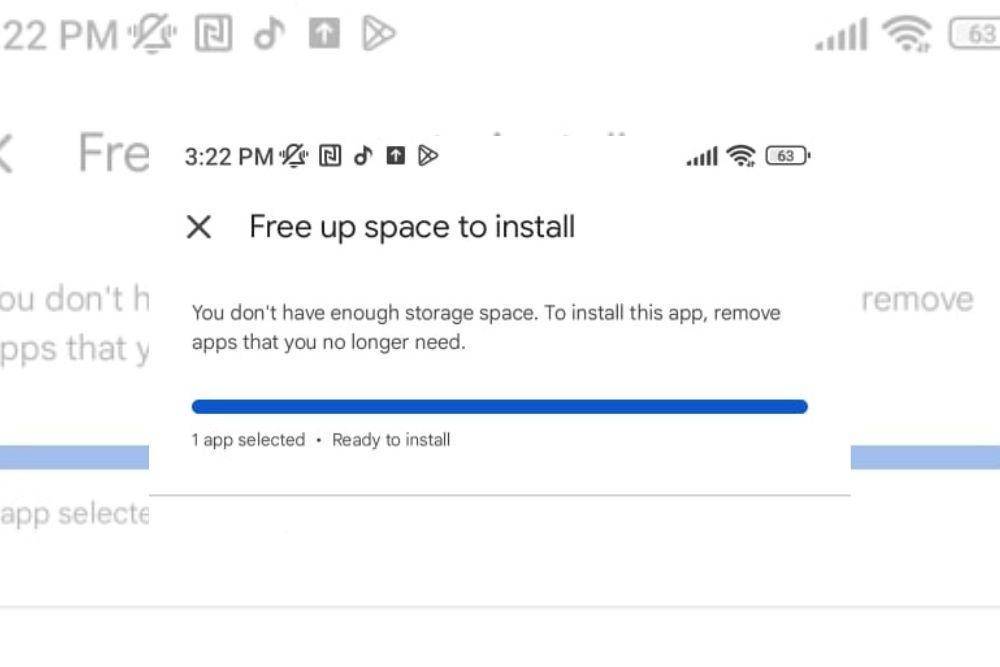Tap the Wi-Fi icon in the sharp status bar

(x=741, y=156)
